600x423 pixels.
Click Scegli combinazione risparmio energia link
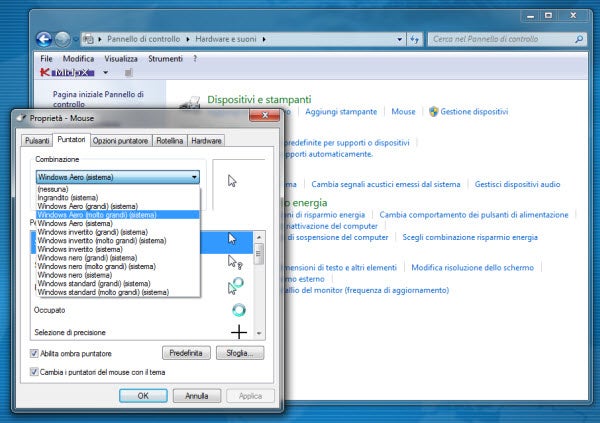tap(470, 237)
